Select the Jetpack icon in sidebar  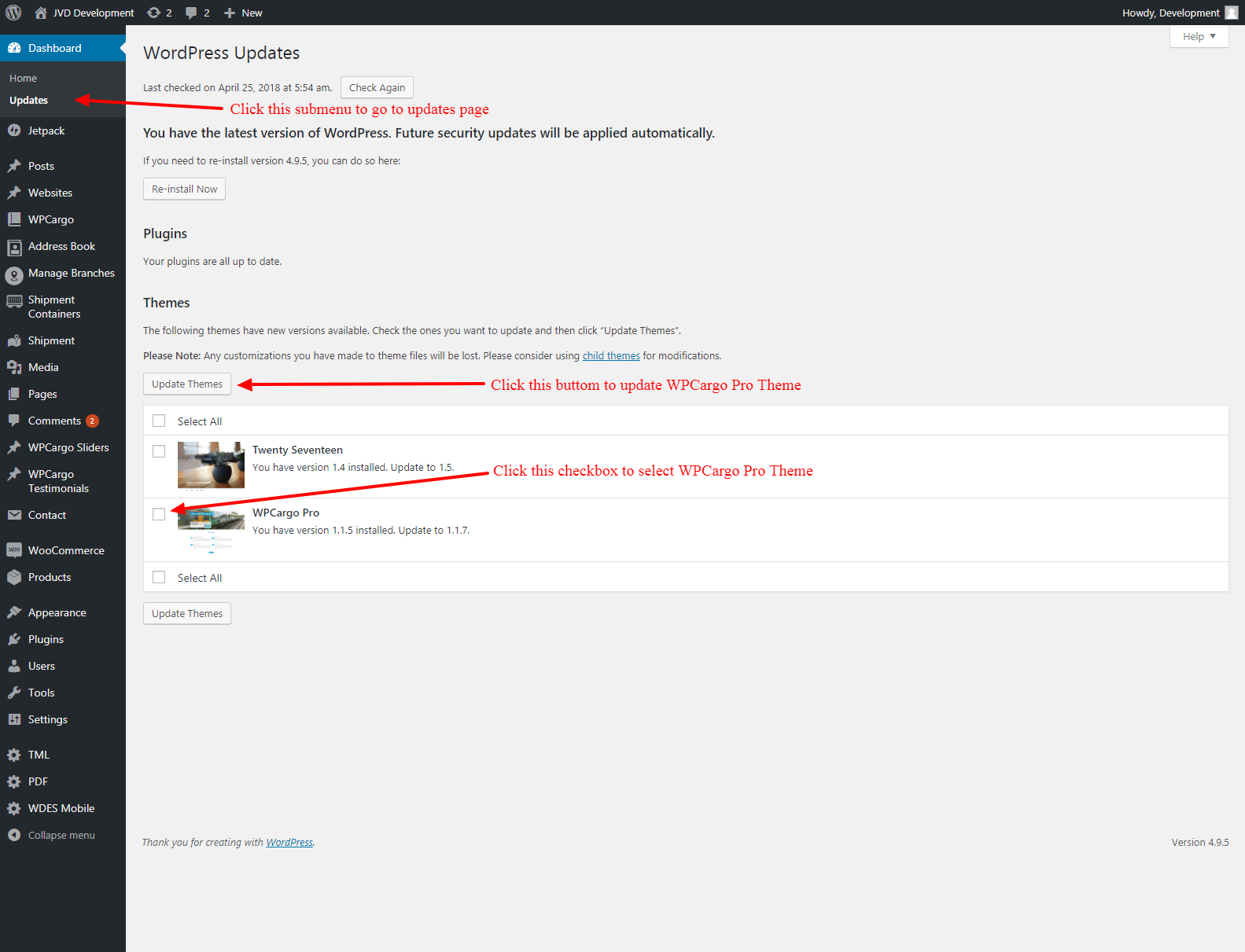point(14,130)
